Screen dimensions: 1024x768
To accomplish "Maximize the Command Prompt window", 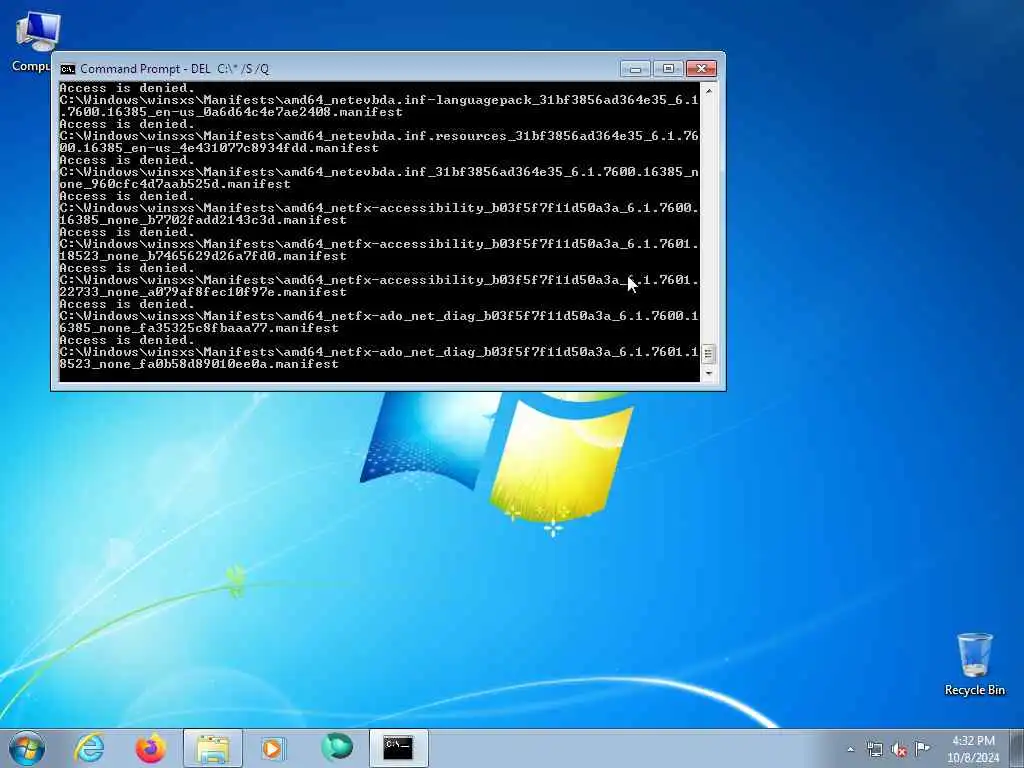I will [667, 69].
